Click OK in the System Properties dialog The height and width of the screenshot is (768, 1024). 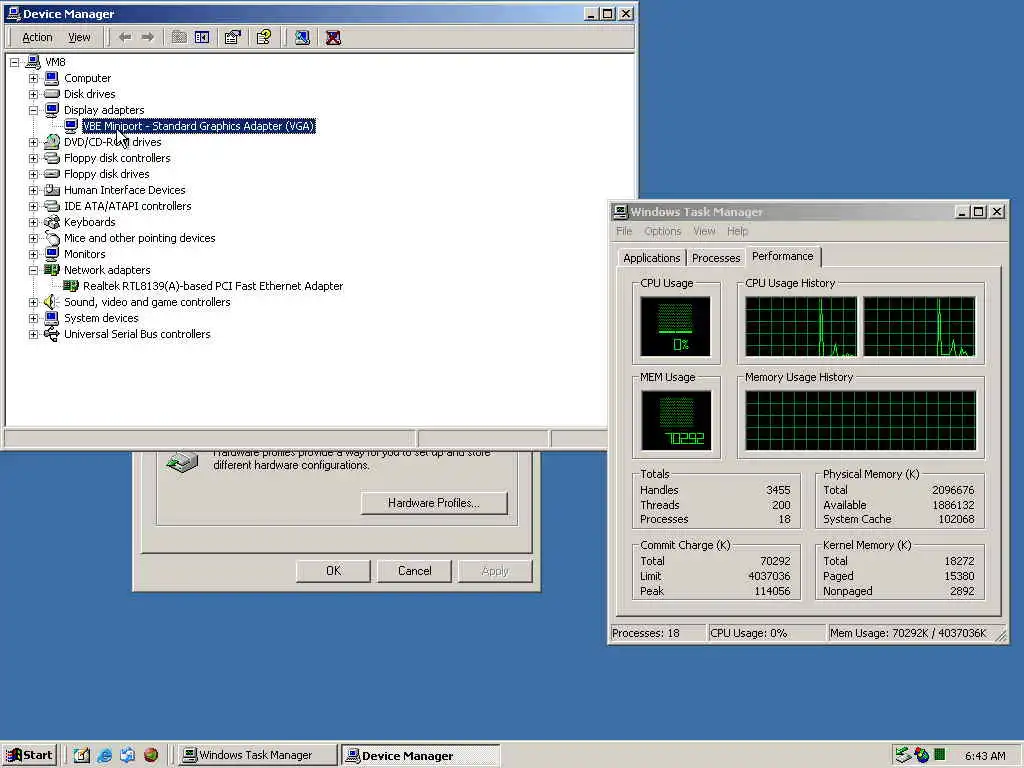click(333, 571)
